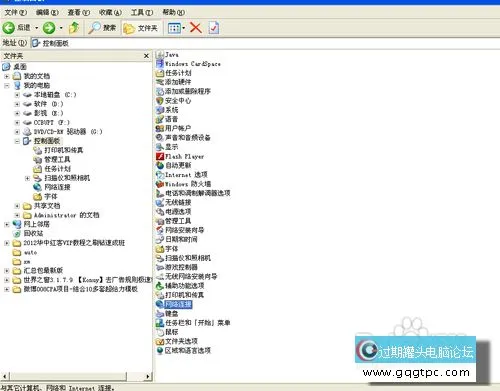Open 安全中心 shield item
The image size is (500, 391).
click(x=174, y=101)
